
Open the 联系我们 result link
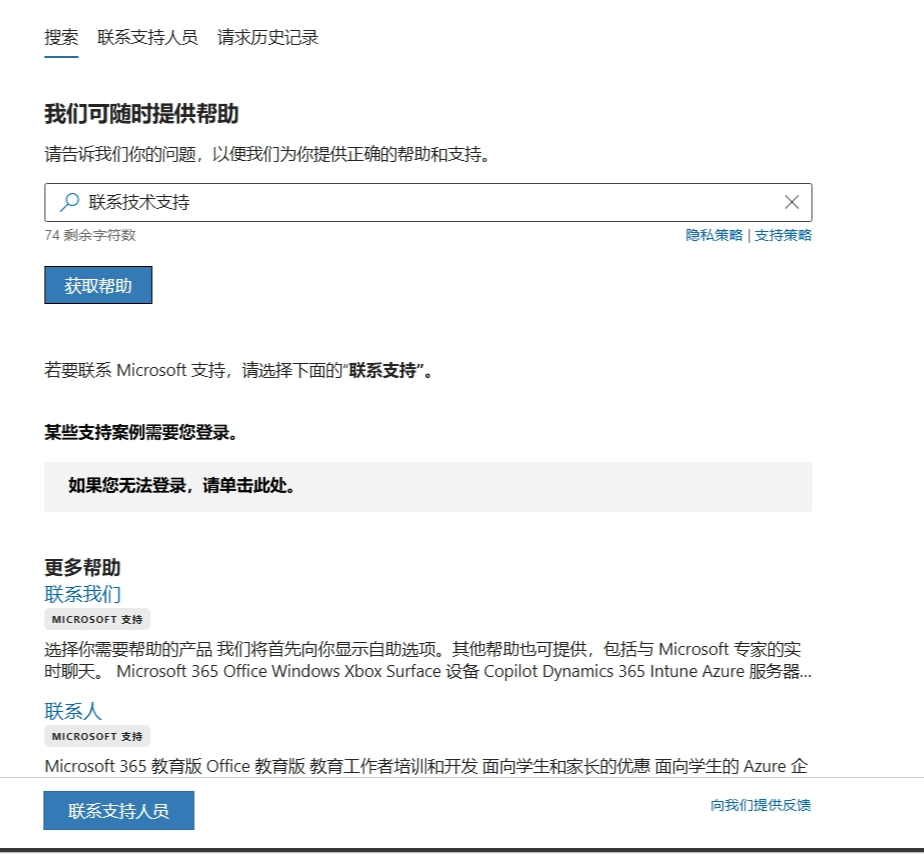(82, 594)
